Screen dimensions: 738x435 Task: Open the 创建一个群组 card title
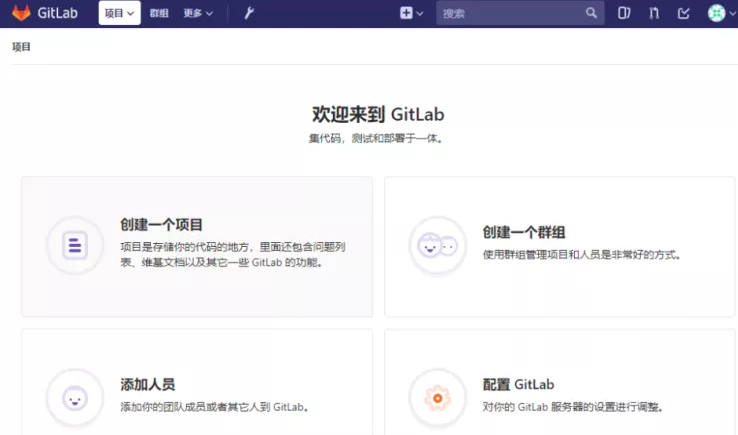click(524, 232)
